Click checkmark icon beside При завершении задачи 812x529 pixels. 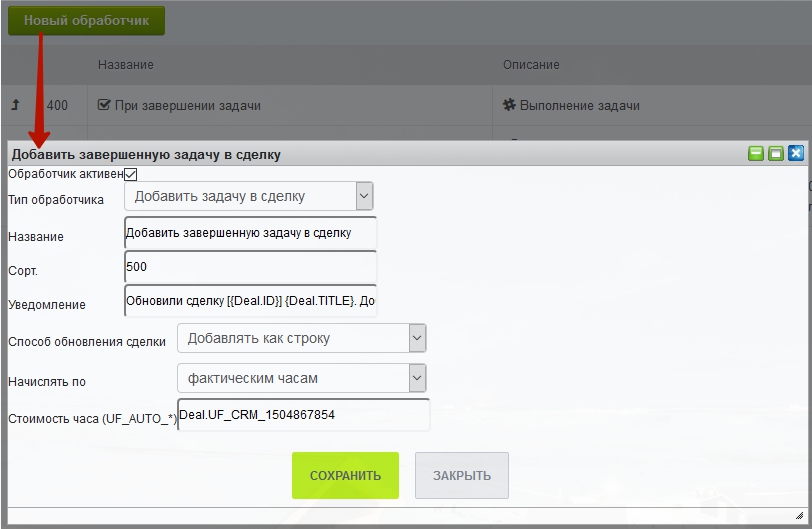click(x=104, y=105)
